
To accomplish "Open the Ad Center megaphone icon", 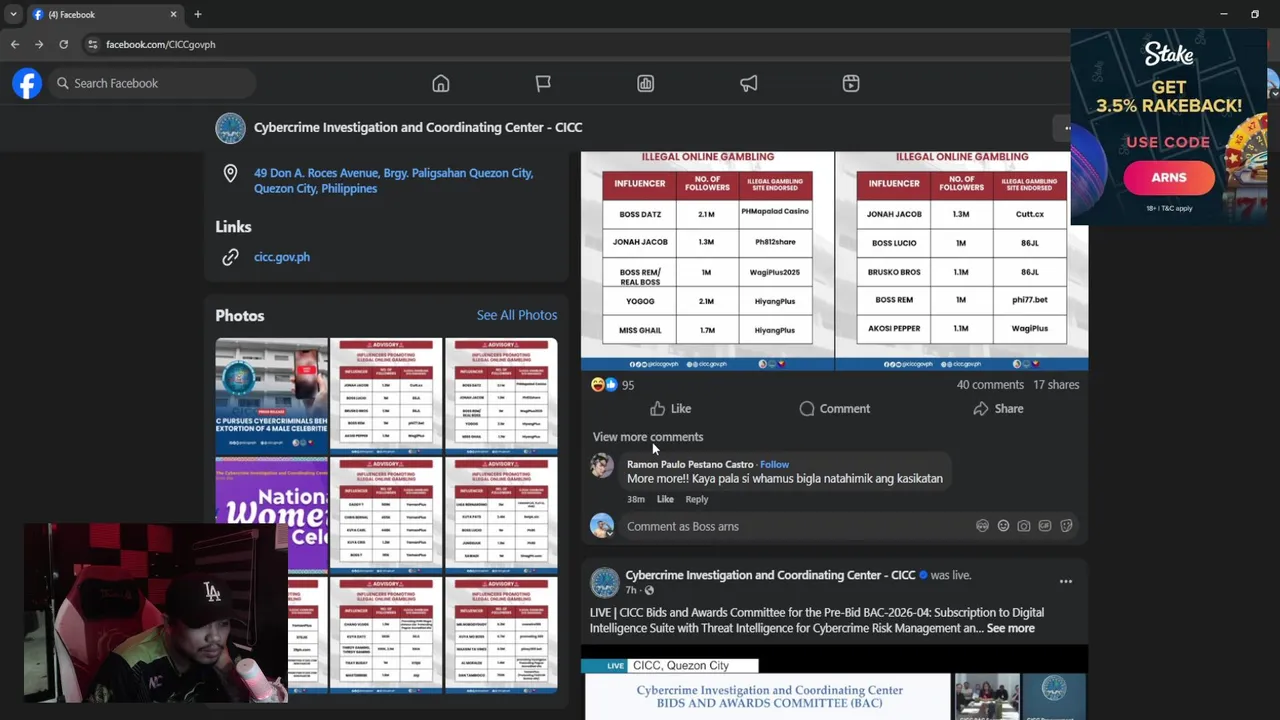I will [x=748, y=84].
